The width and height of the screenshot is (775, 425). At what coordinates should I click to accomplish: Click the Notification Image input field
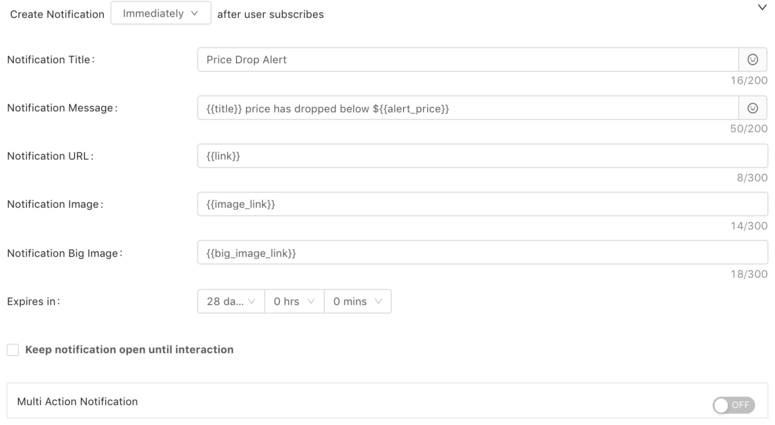coord(482,204)
